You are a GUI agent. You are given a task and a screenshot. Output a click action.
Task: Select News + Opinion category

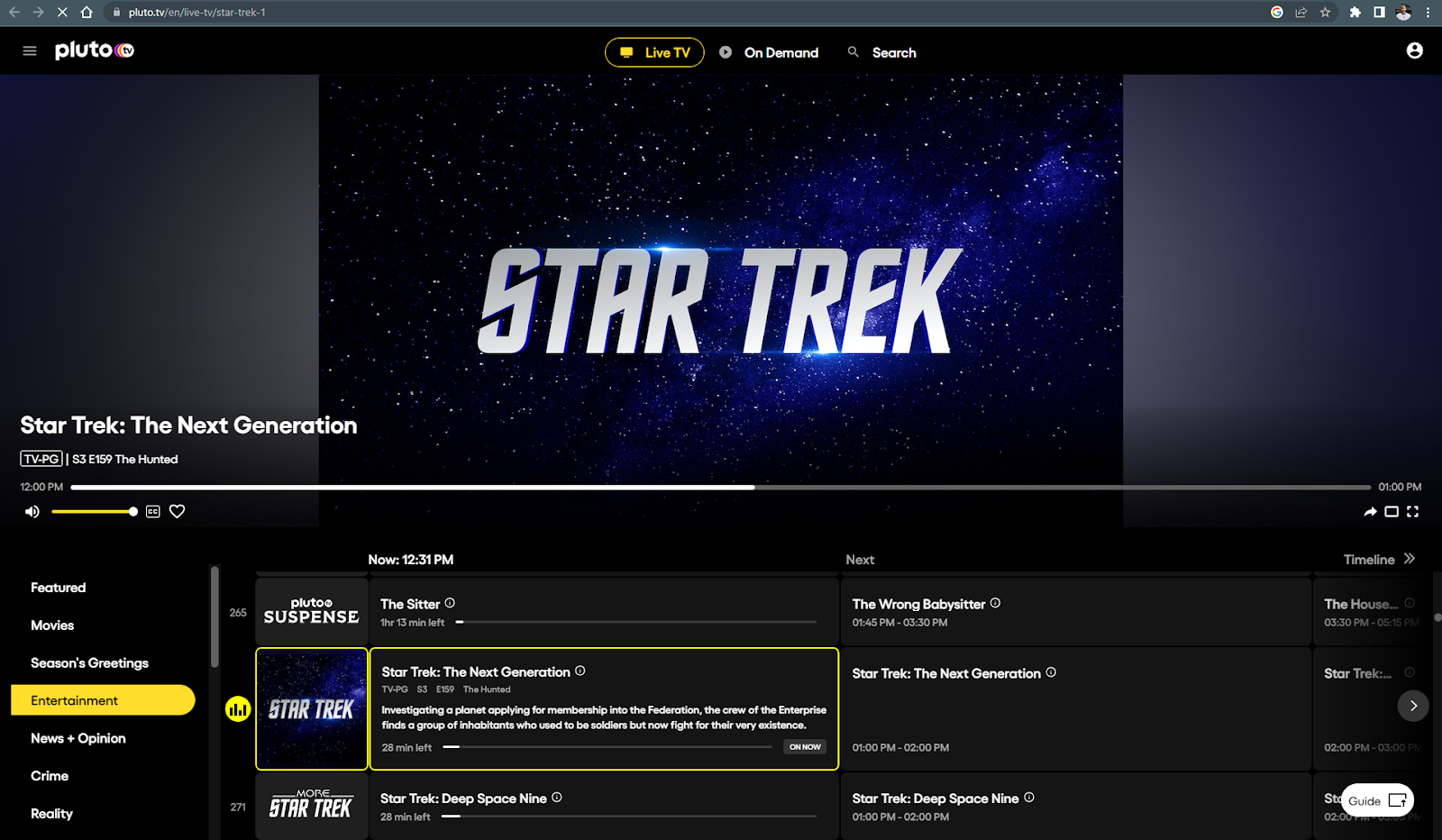pyautogui.click(x=78, y=738)
